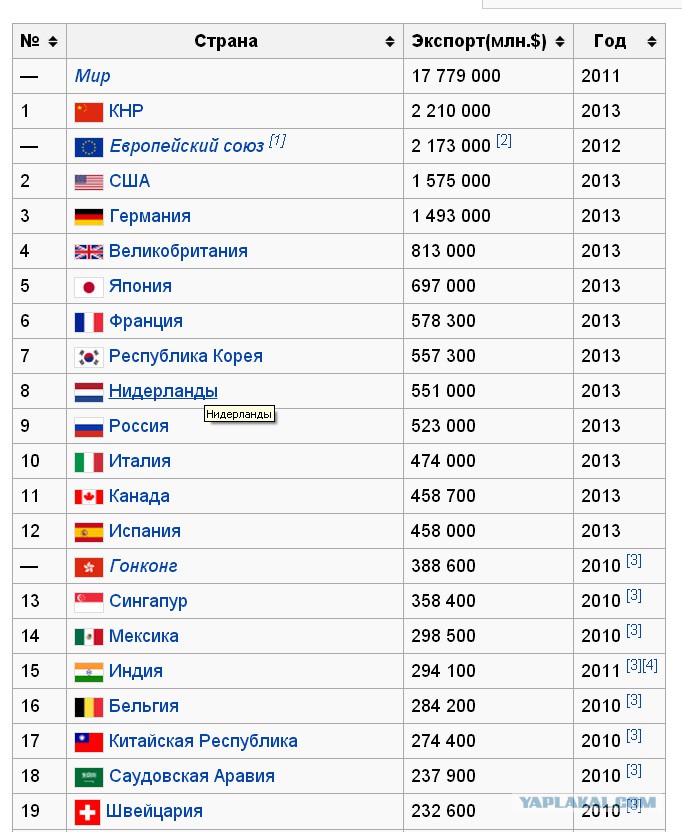Sort table by Год column arrows
The width and height of the screenshot is (682, 832).
(x=652, y=41)
